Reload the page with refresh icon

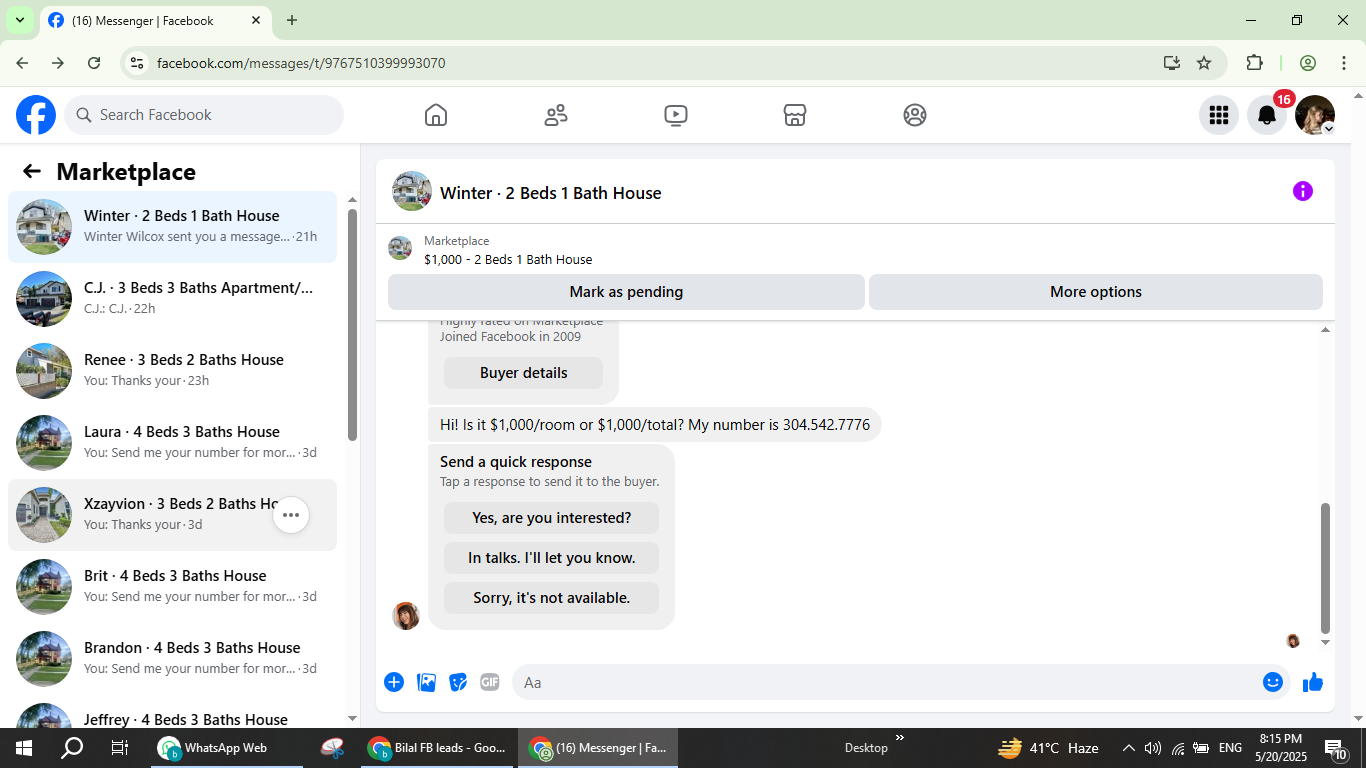coord(94,63)
